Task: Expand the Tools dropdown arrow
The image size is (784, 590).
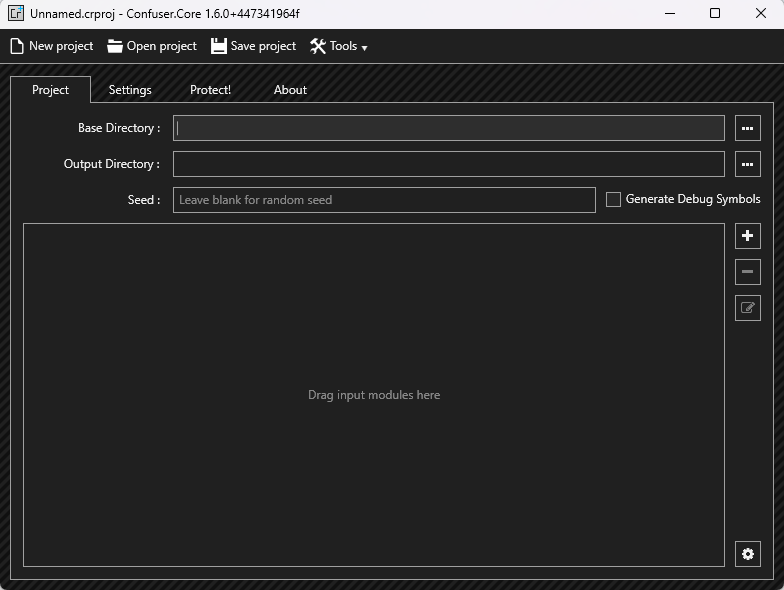Action: coord(364,48)
